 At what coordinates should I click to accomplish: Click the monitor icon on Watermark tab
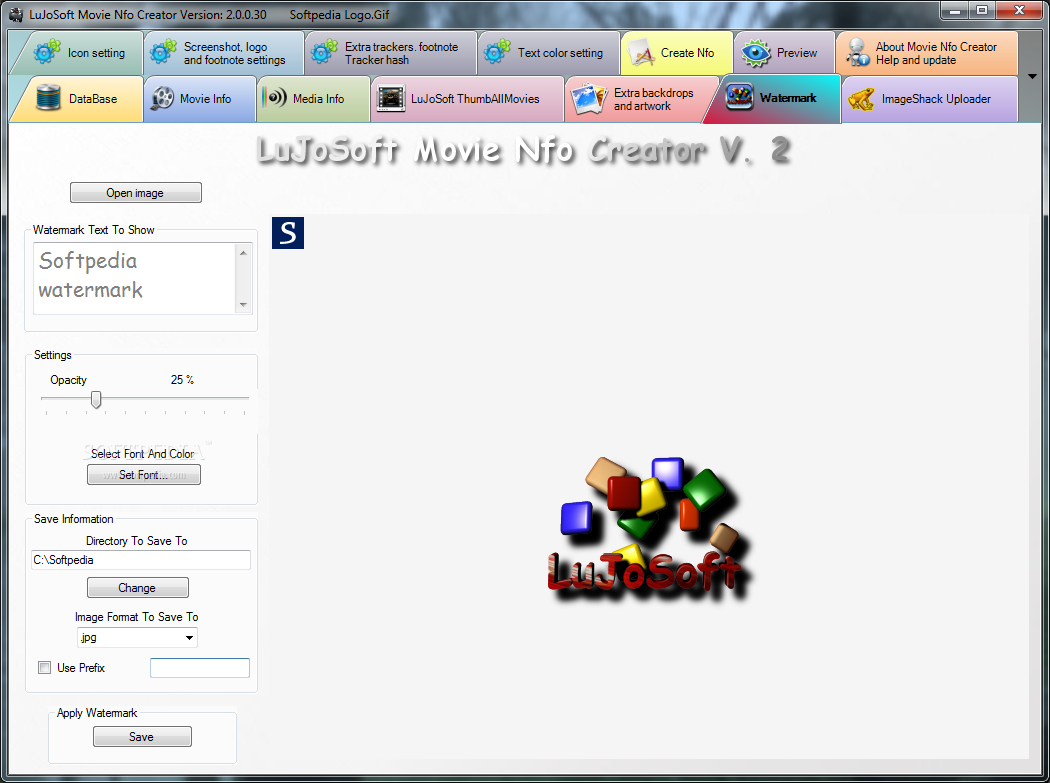pos(739,97)
